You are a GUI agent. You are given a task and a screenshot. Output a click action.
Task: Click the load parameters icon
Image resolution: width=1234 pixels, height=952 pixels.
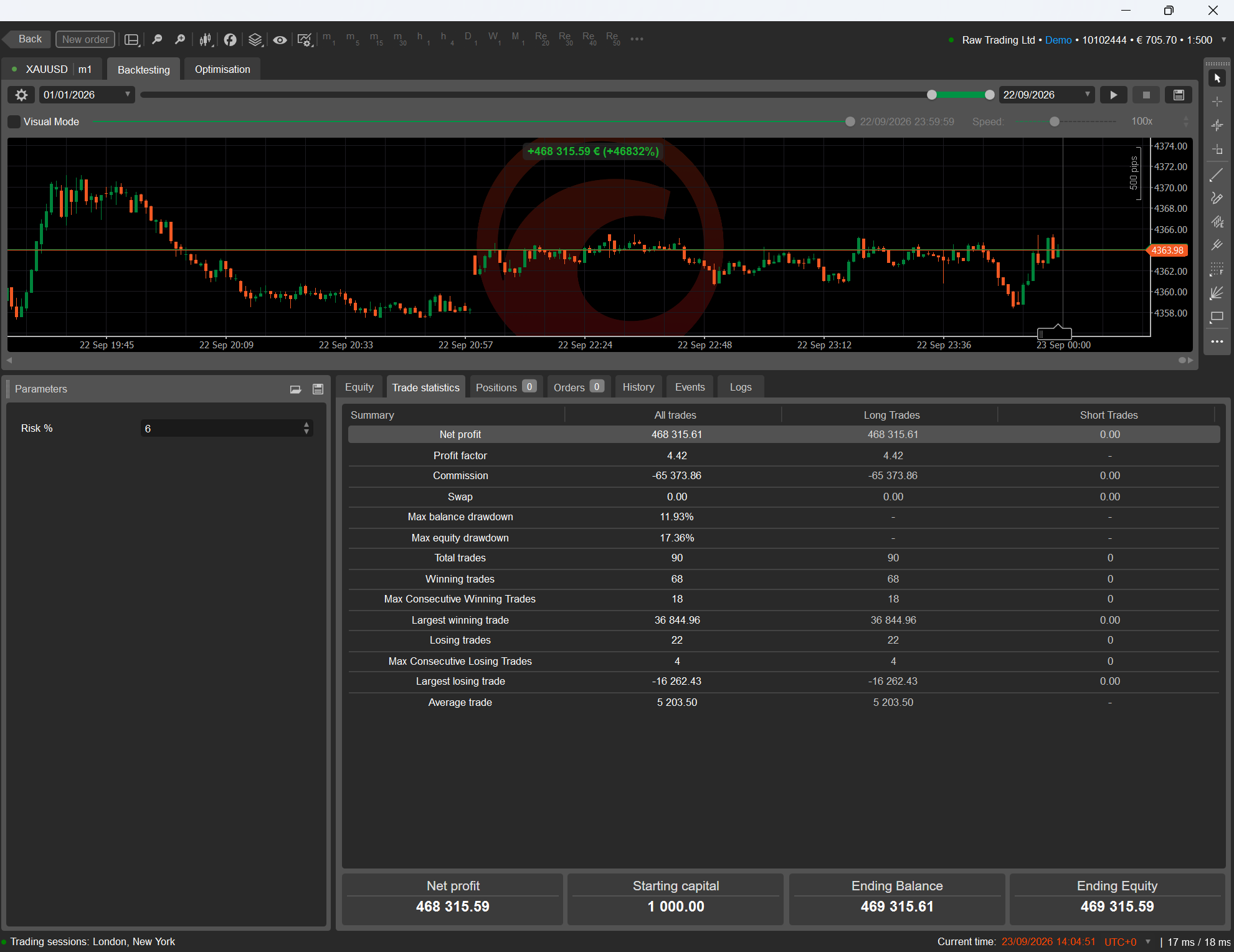(x=296, y=389)
